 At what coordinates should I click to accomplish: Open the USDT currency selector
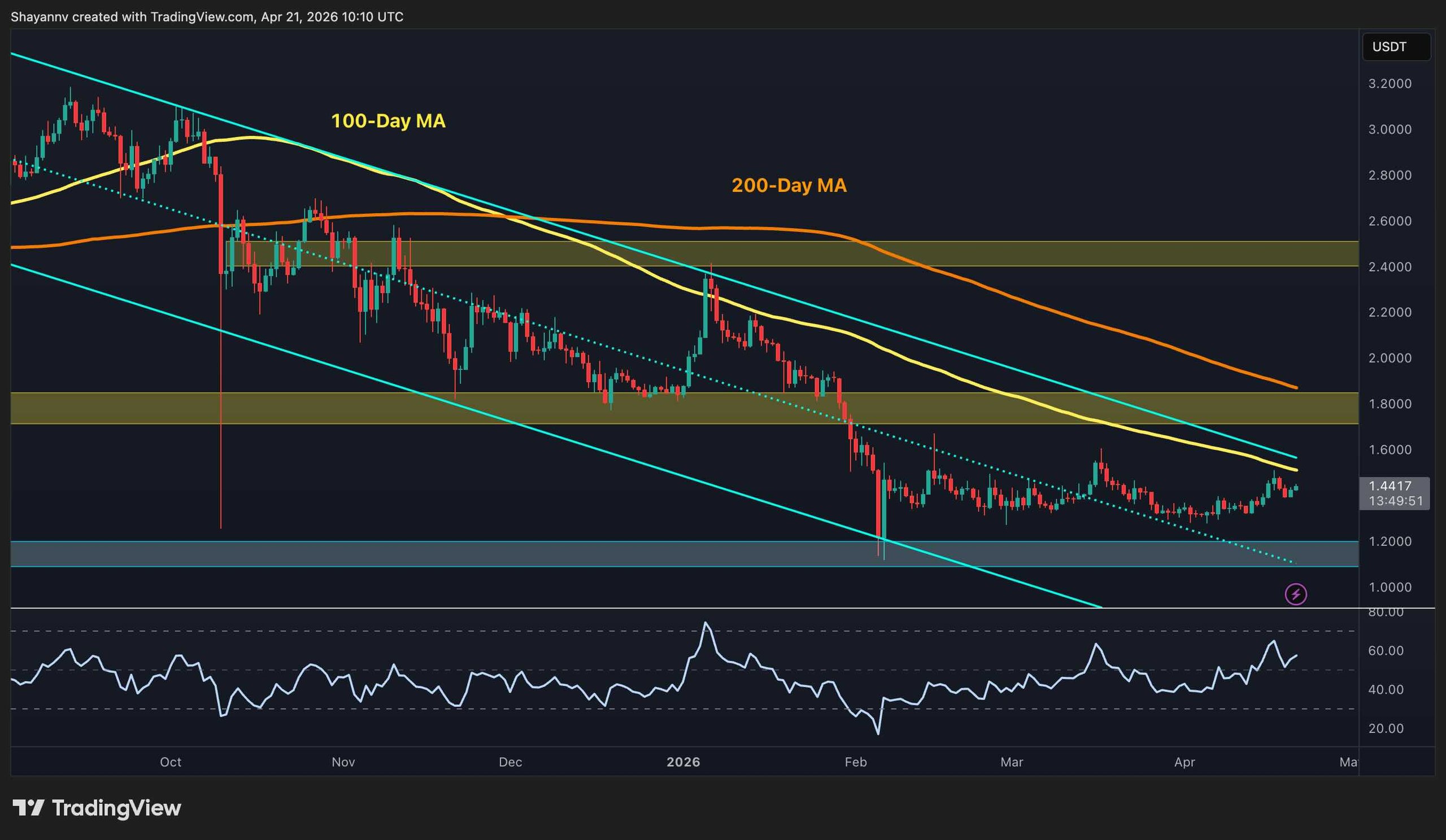[x=1396, y=46]
